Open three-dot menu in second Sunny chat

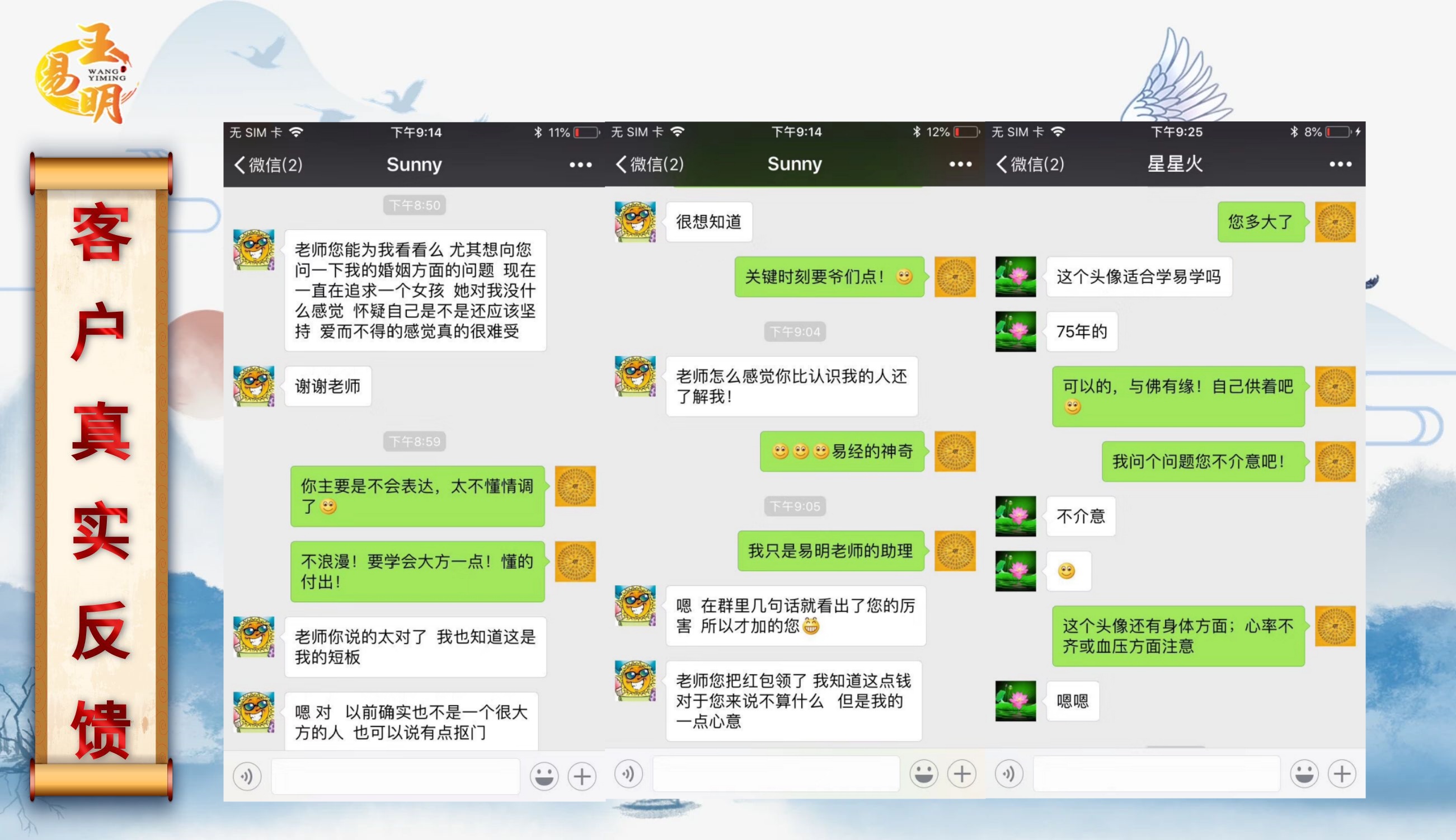click(960, 165)
